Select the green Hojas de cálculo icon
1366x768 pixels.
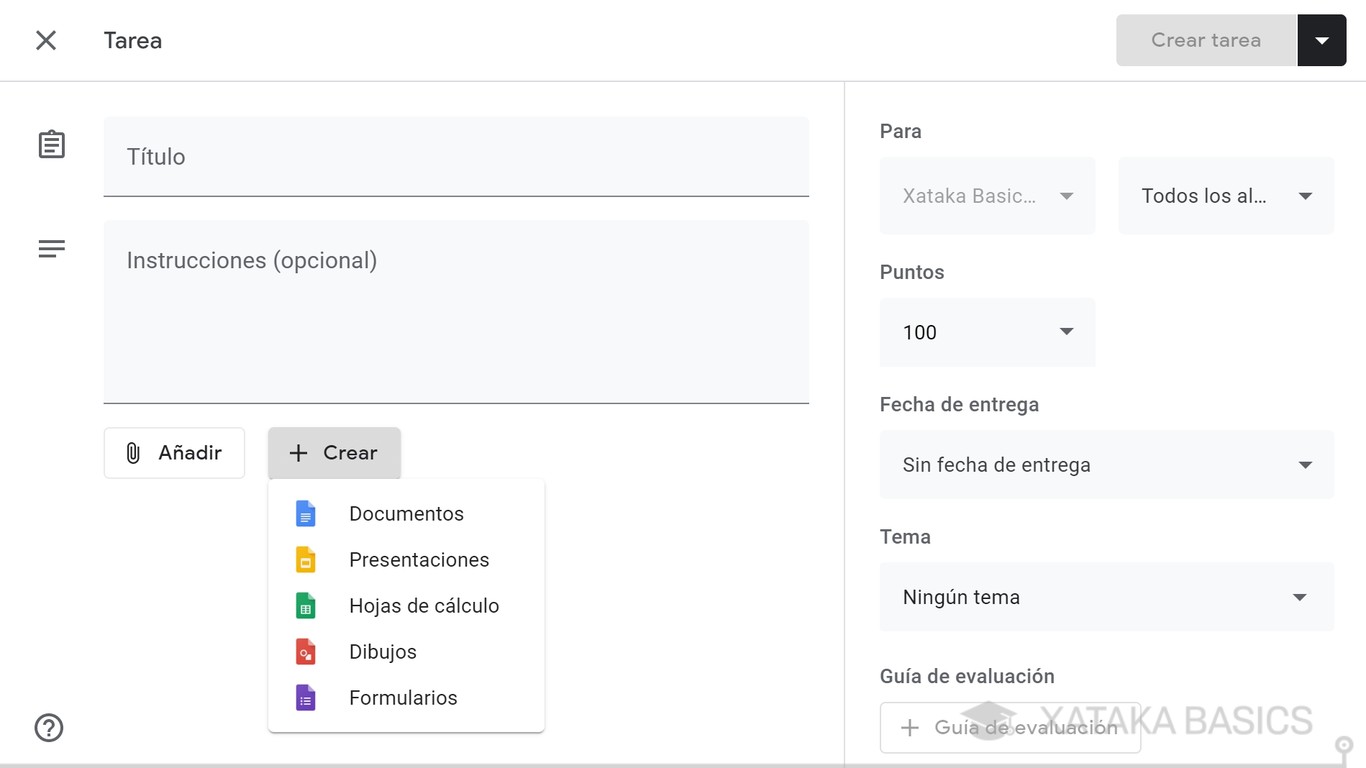[x=305, y=605]
